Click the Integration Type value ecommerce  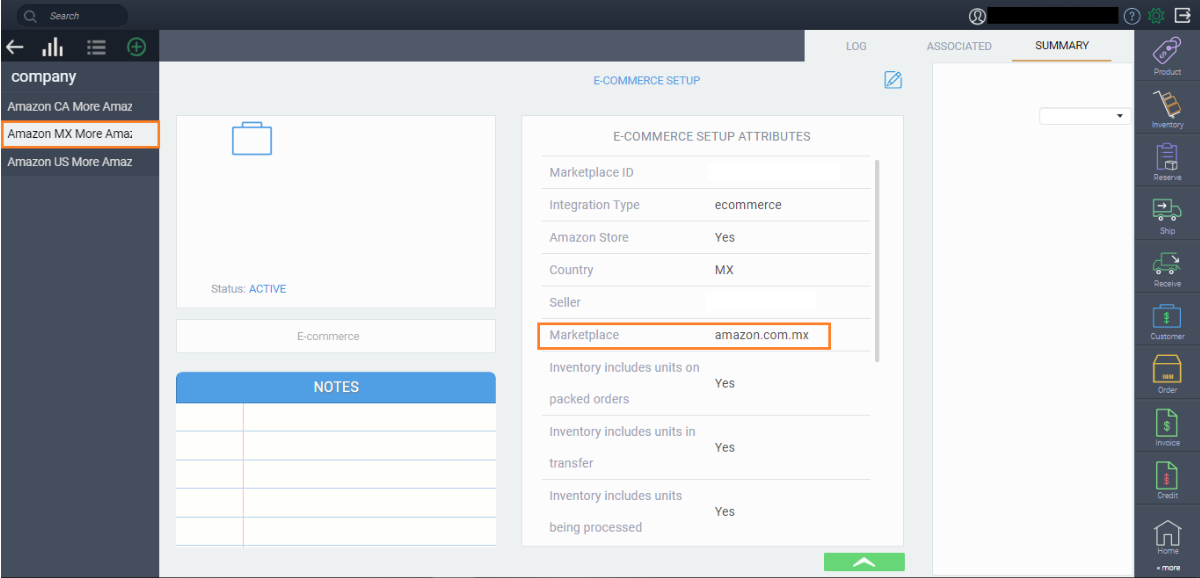pyautogui.click(x=748, y=205)
